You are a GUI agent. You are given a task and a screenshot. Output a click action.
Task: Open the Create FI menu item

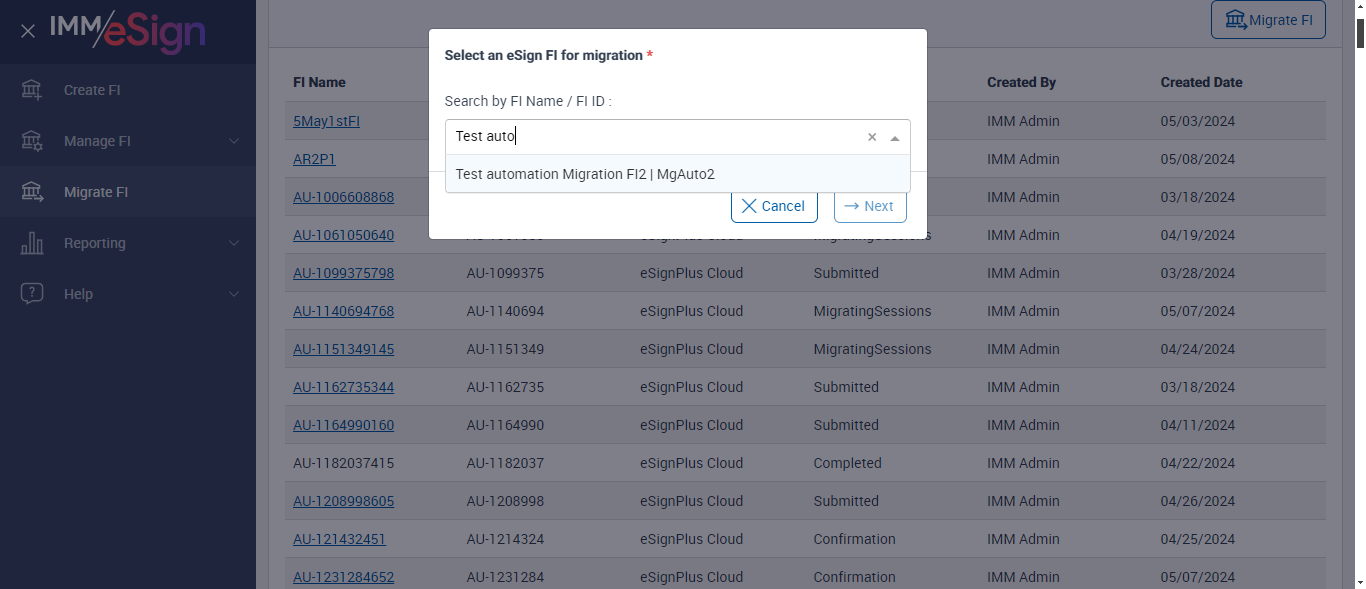pos(92,90)
